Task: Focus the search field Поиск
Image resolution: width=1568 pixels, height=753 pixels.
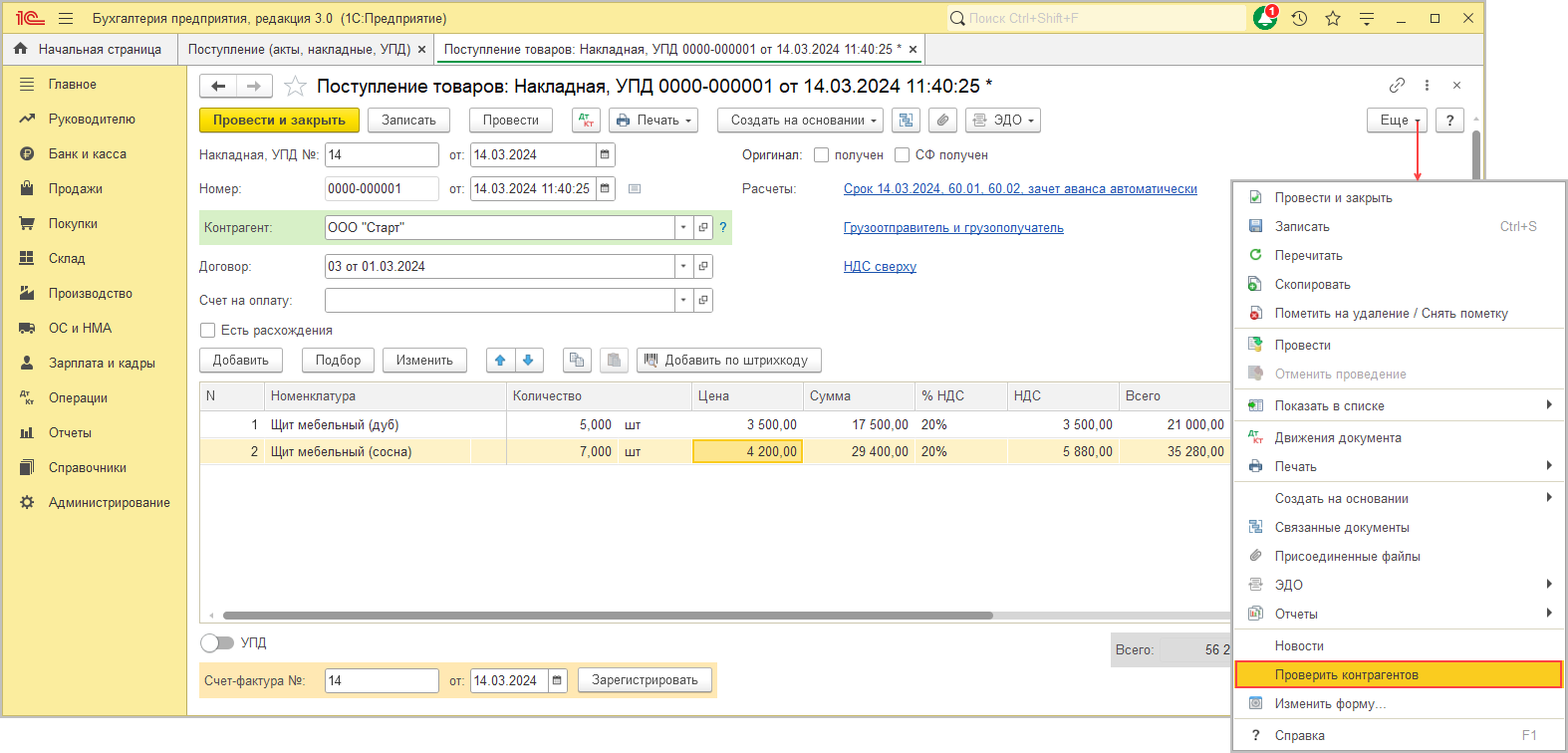Action: (1096, 18)
